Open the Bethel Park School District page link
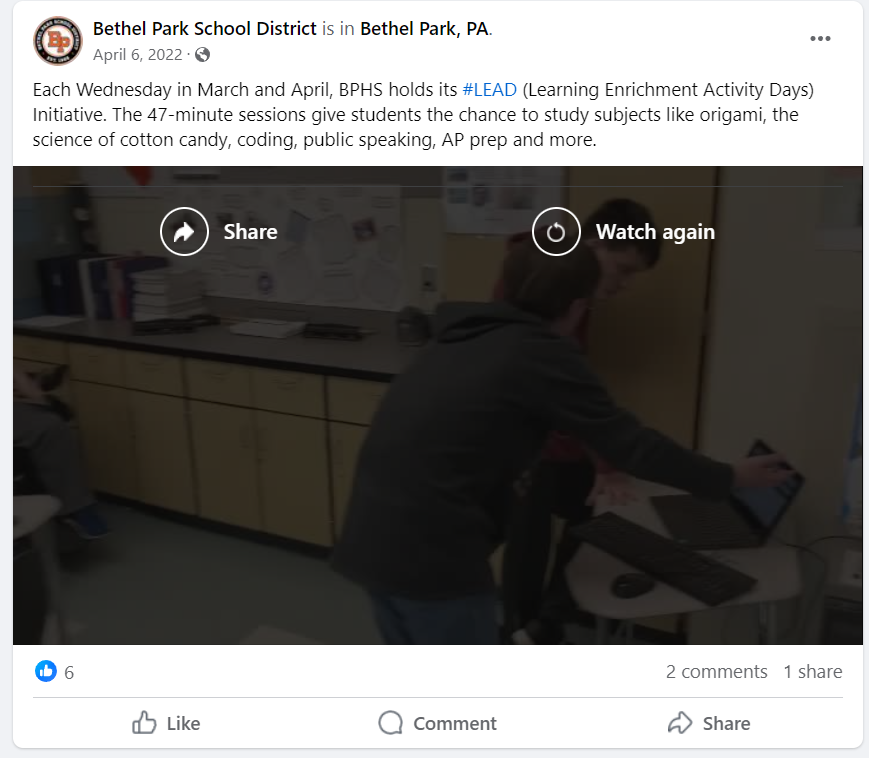The image size is (869, 758). click(x=205, y=28)
